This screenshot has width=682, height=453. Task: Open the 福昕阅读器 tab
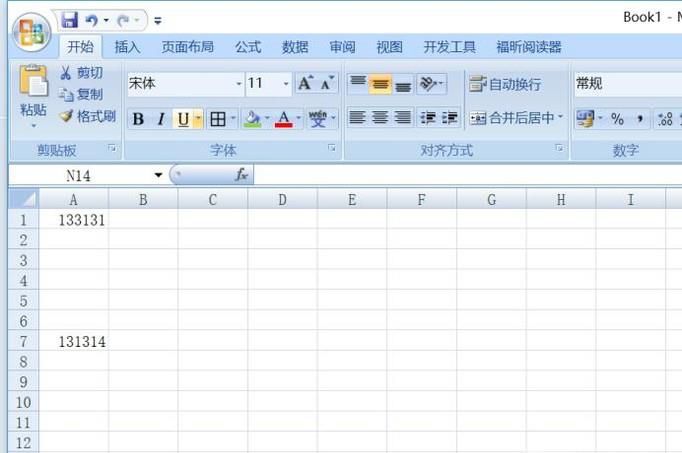(x=529, y=47)
